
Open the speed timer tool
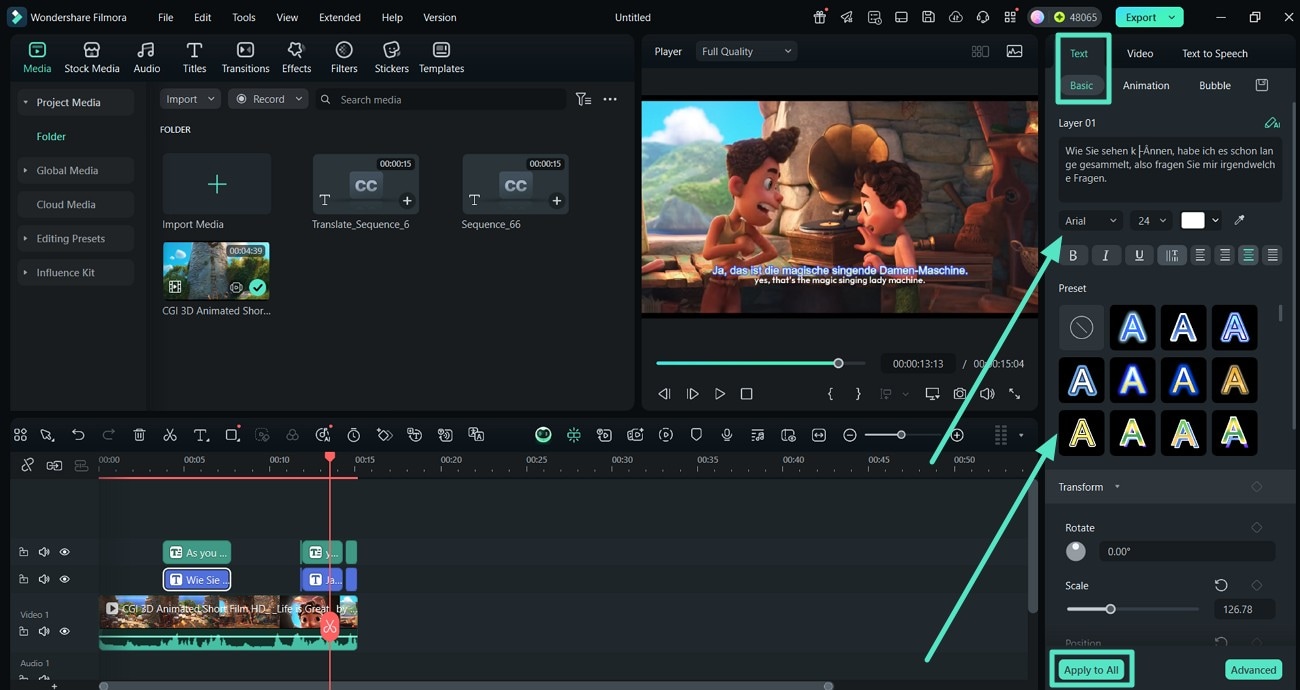pos(354,435)
